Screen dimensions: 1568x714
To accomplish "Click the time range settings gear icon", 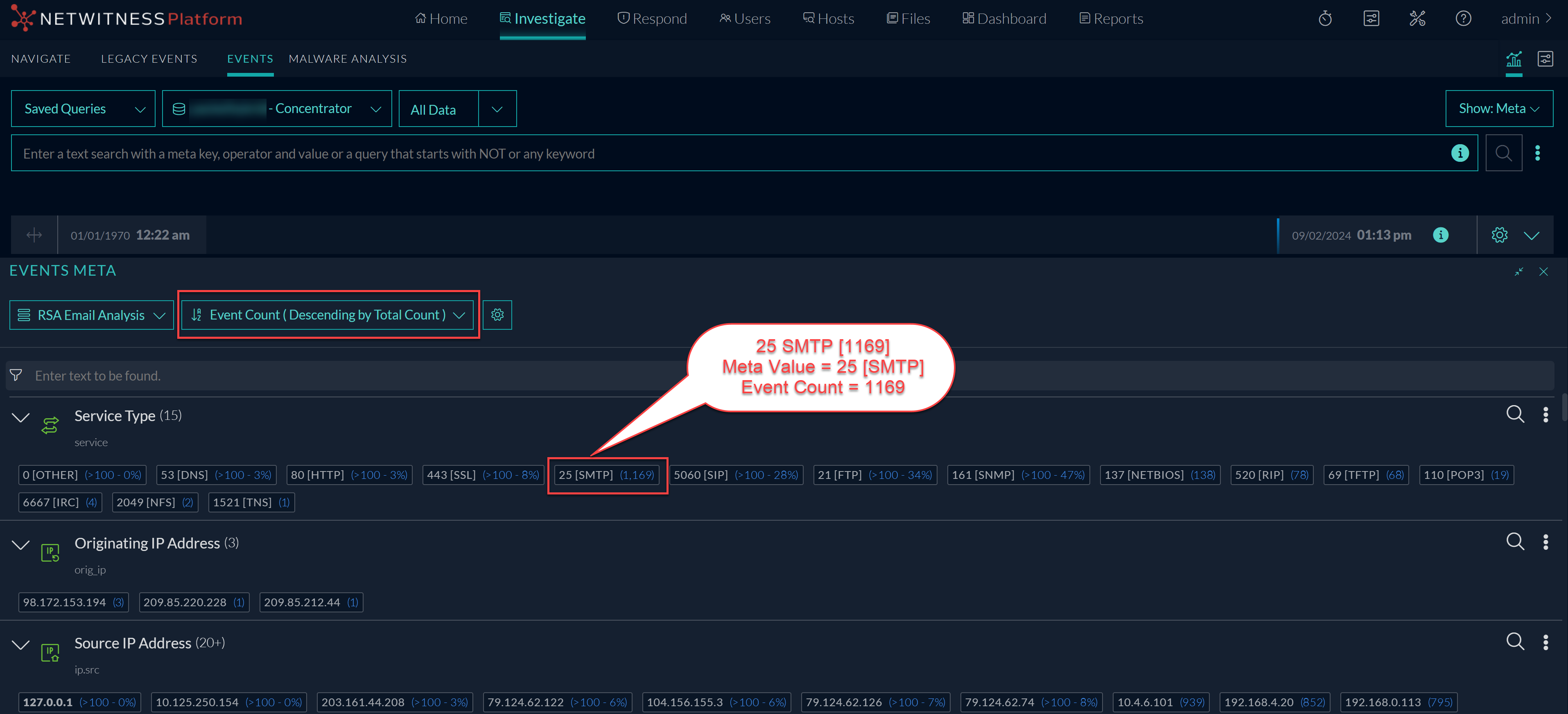I will [1499, 235].
